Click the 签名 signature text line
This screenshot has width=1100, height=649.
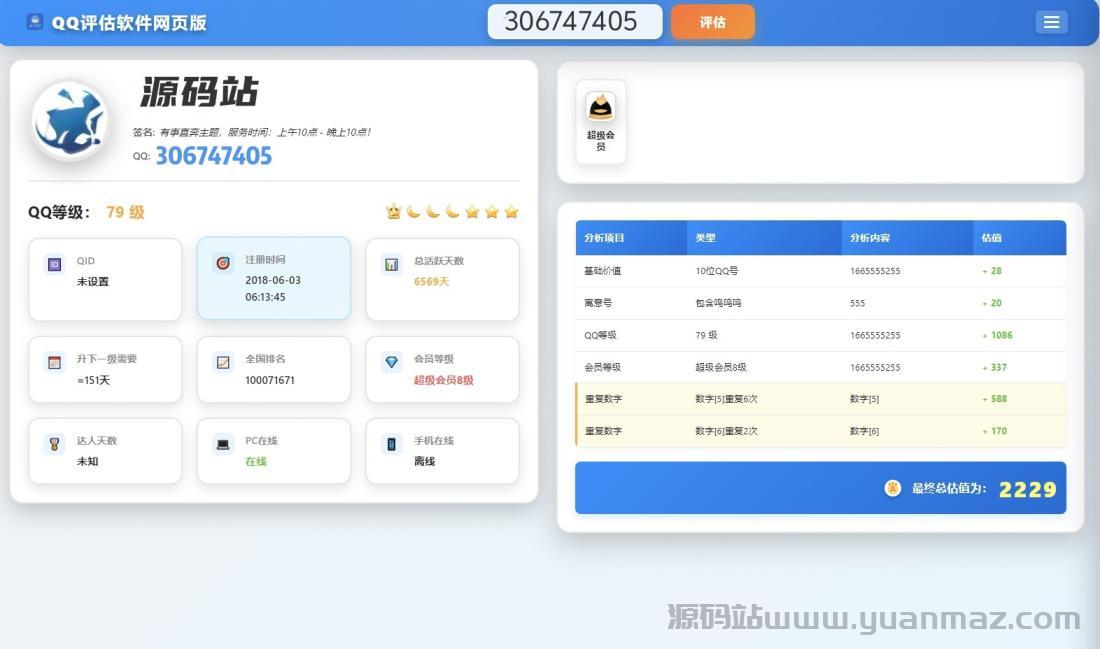click(251, 132)
